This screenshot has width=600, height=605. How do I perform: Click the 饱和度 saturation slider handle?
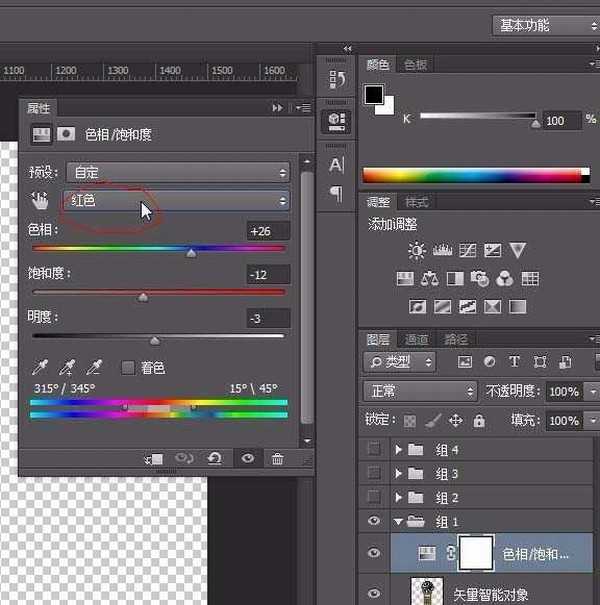(x=143, y=297)
